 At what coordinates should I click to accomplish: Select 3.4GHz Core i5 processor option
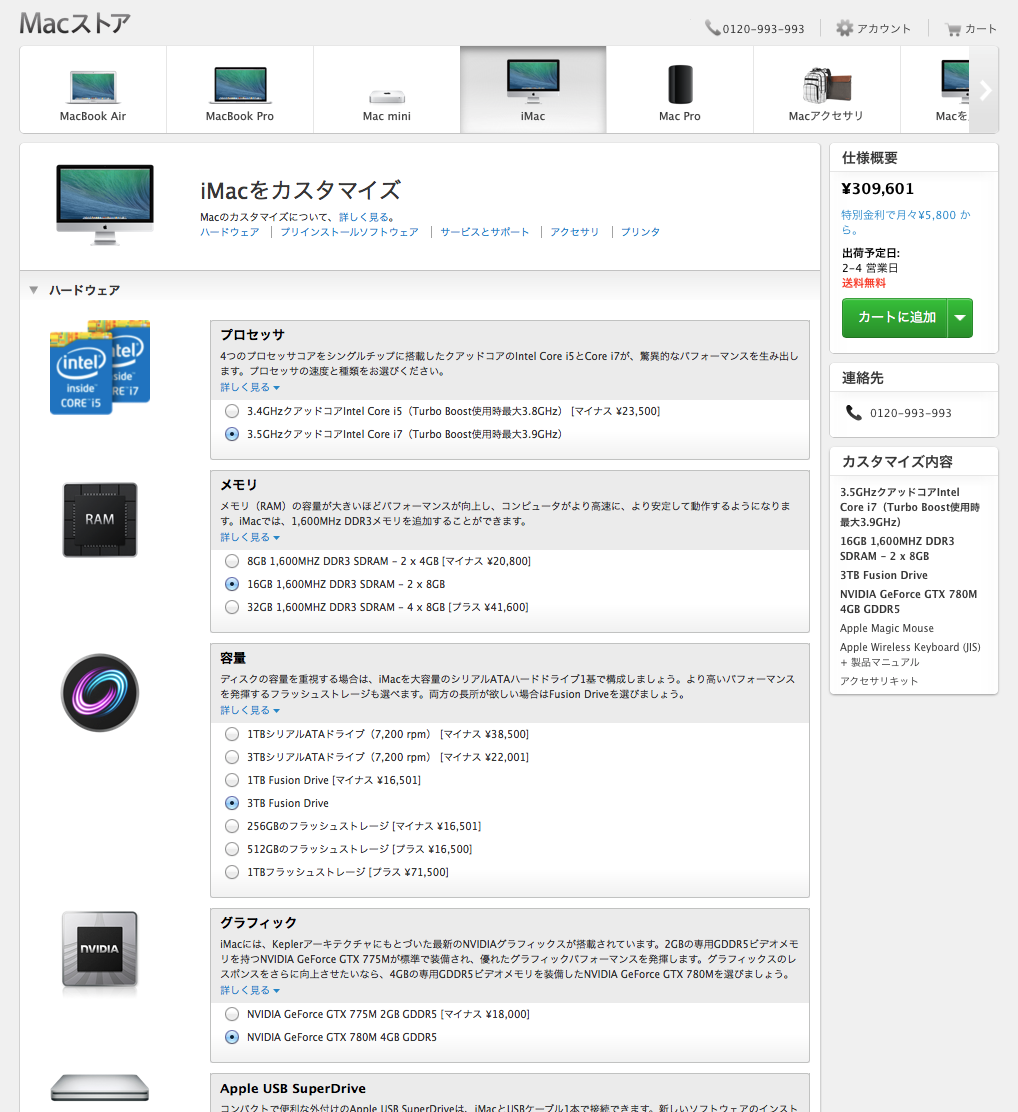[232, 411]
